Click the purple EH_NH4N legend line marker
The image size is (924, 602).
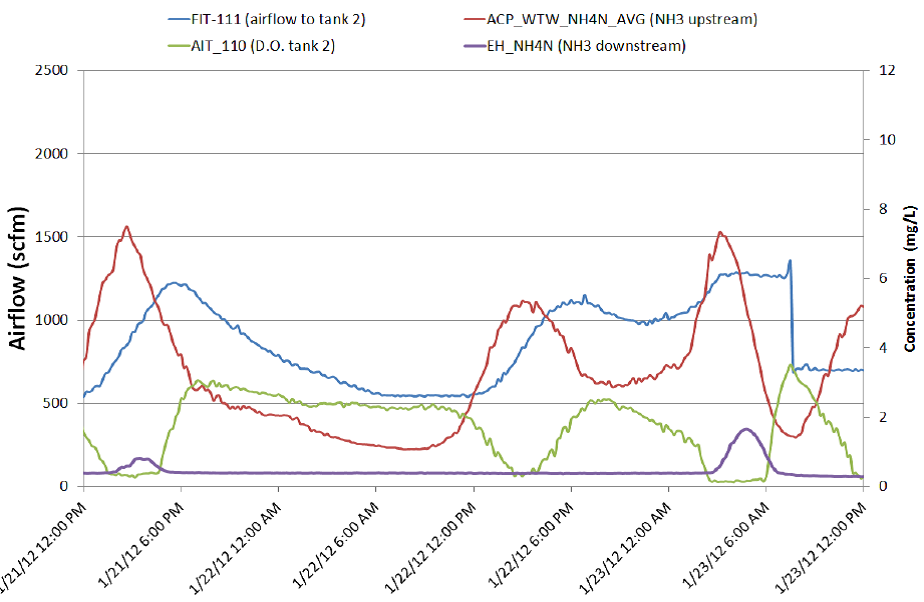(475, 46)
